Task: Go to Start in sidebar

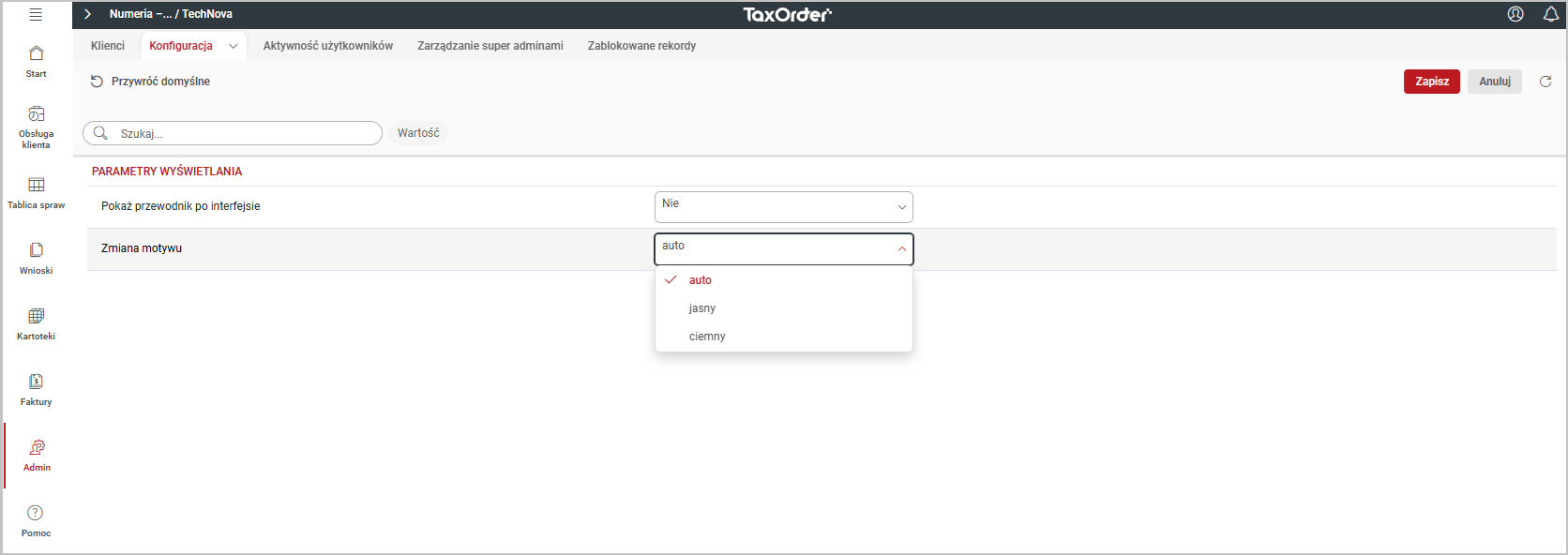Action: (x=36, y=61)
